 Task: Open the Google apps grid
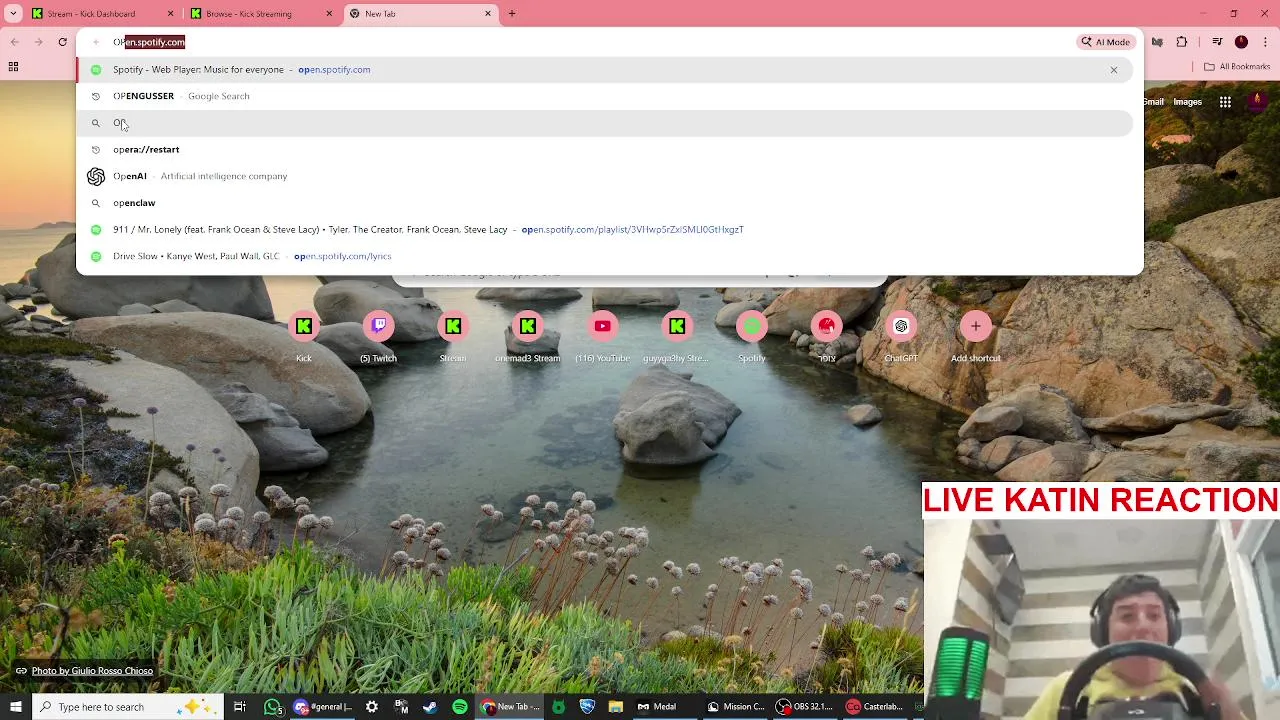point(1225,101)
